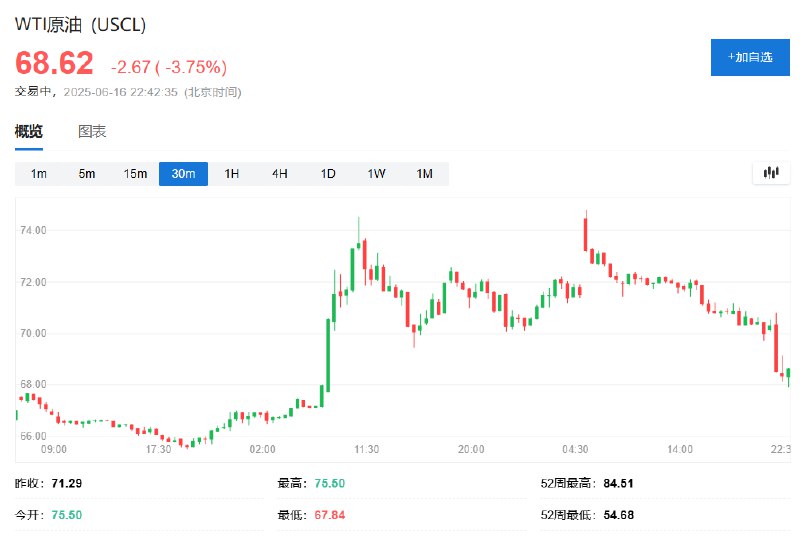Click the 52周最高 value 84.51

tap(618, 483)
